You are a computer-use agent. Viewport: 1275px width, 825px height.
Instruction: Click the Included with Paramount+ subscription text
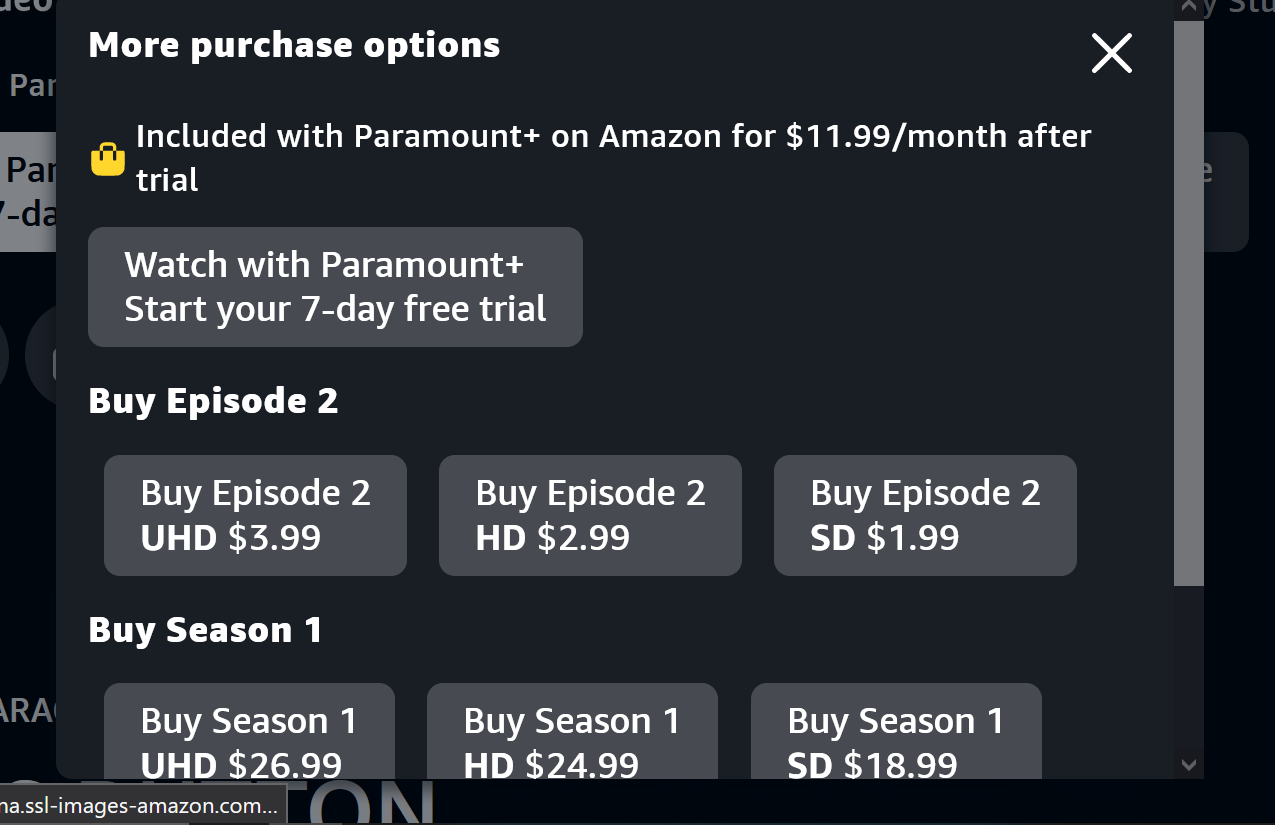point(613,157)
